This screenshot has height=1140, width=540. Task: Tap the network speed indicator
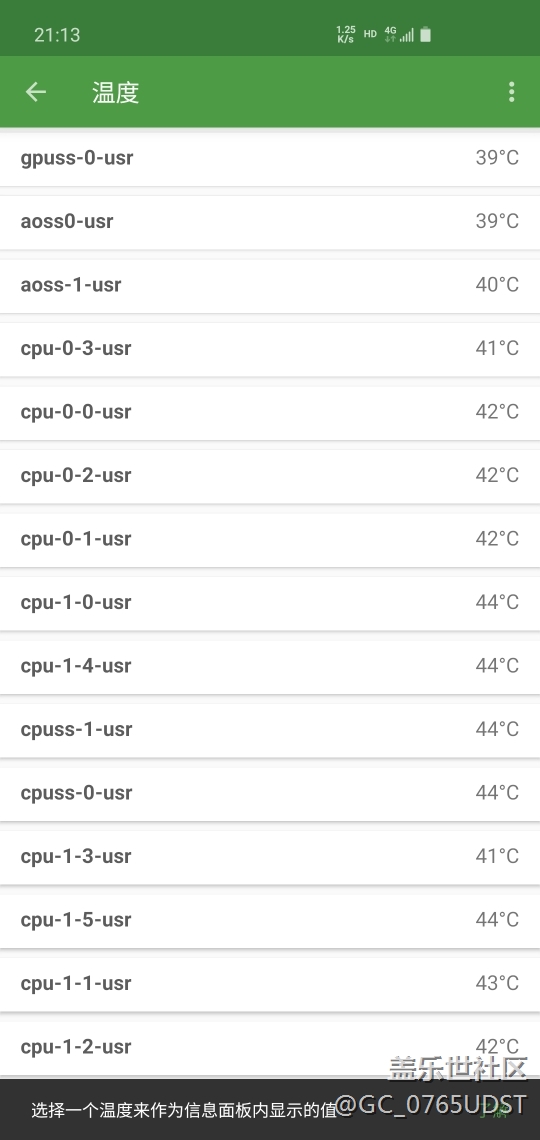346,34
